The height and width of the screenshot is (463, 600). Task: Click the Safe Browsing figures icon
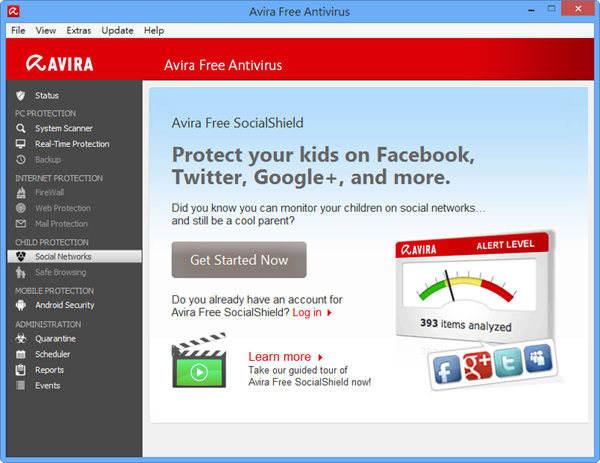(21, 272)
